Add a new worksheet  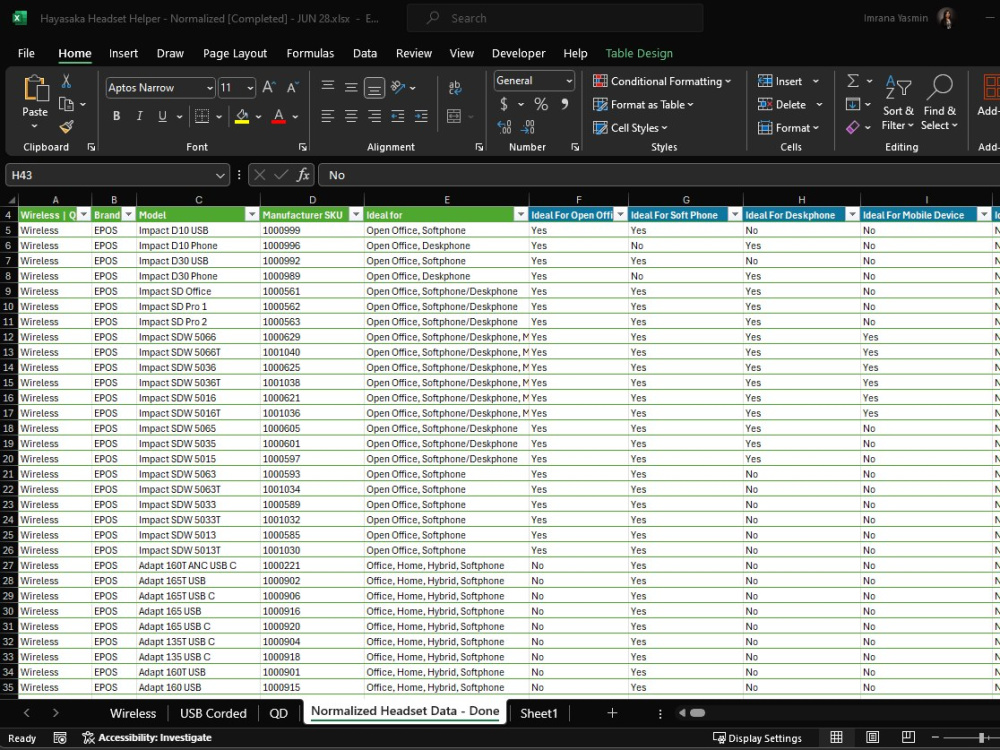612,713
